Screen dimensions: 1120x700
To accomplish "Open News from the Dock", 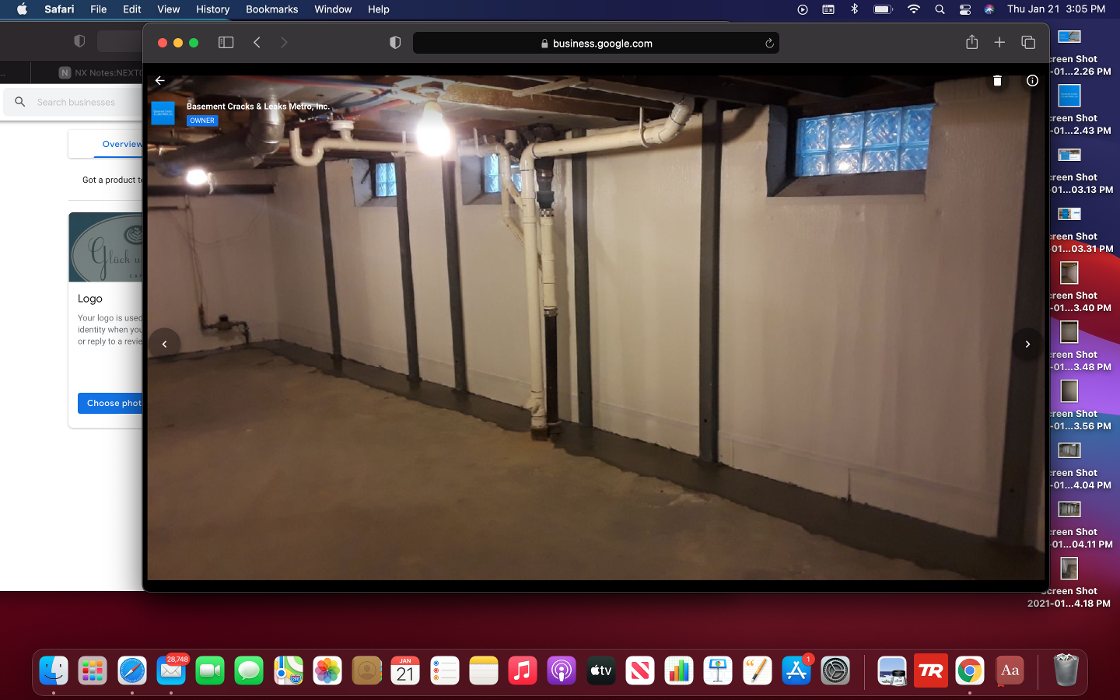I will click(640, 671).
